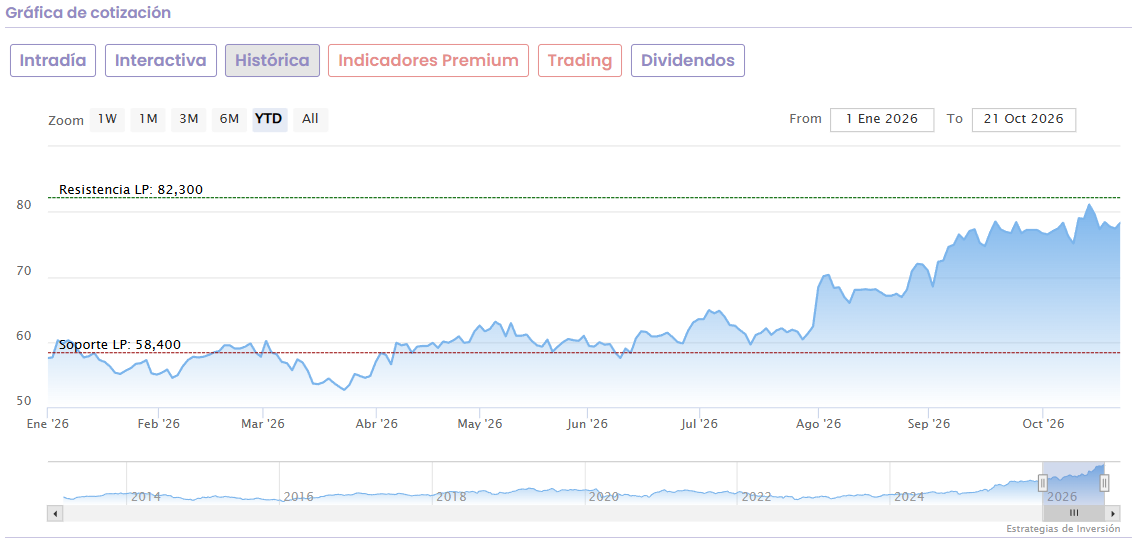Click the navigator right scroll arrow
1133x550 pixels.
point(1112,513)
